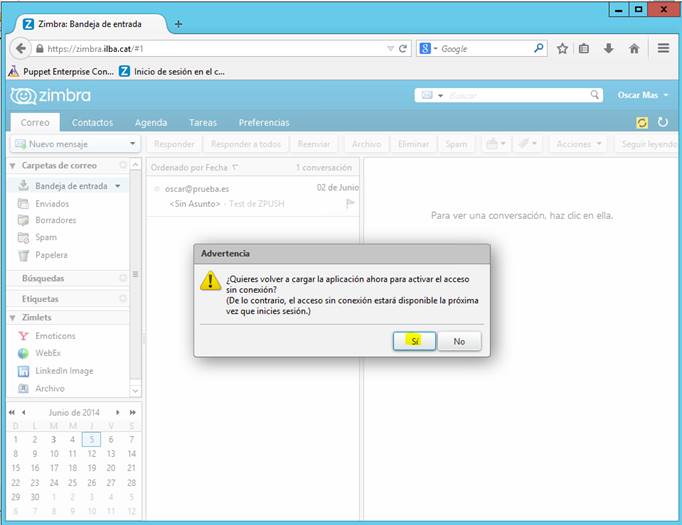Click the Responder toolbar button
Screen dimensions: 682x525
[174, 144]
